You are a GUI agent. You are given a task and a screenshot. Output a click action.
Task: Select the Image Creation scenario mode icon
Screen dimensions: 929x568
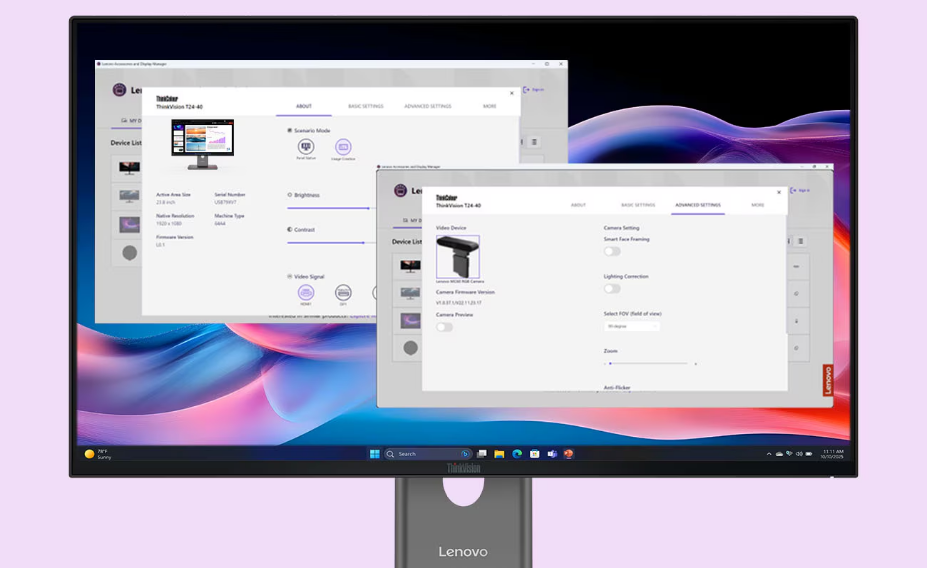343,147
